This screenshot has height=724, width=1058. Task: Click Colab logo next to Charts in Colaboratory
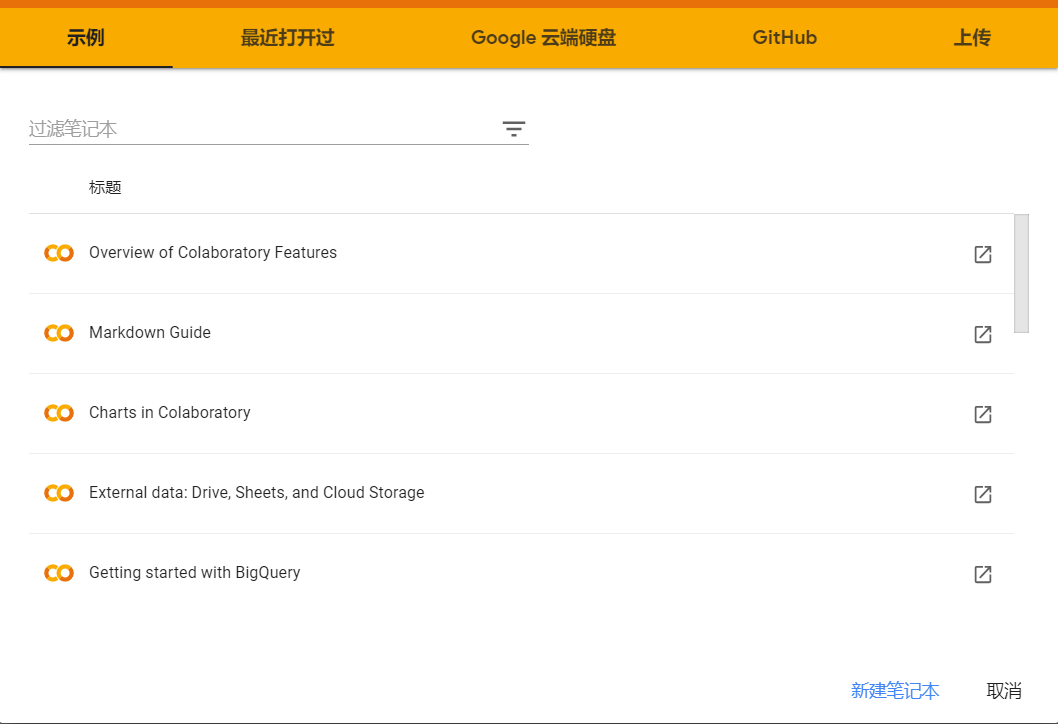pyautogui.click(x=59, y=413)
